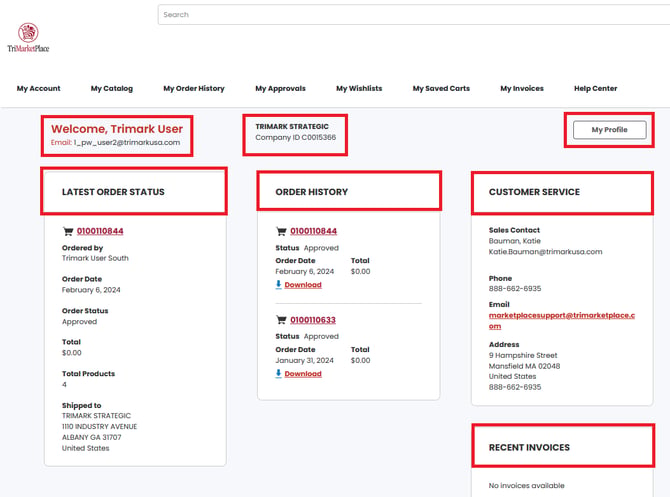Click February 6, 2024 date in Latest Order Status
The image size is (670, 497).
[91, 290]
